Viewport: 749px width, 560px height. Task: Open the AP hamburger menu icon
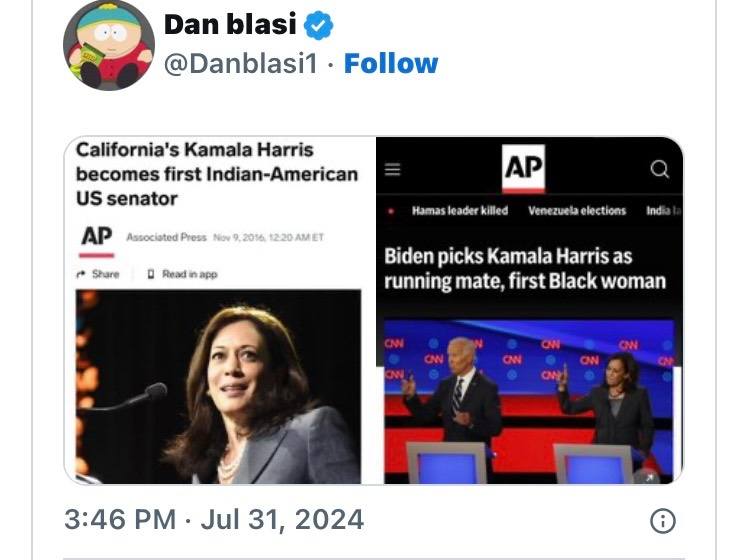[393, 169]
